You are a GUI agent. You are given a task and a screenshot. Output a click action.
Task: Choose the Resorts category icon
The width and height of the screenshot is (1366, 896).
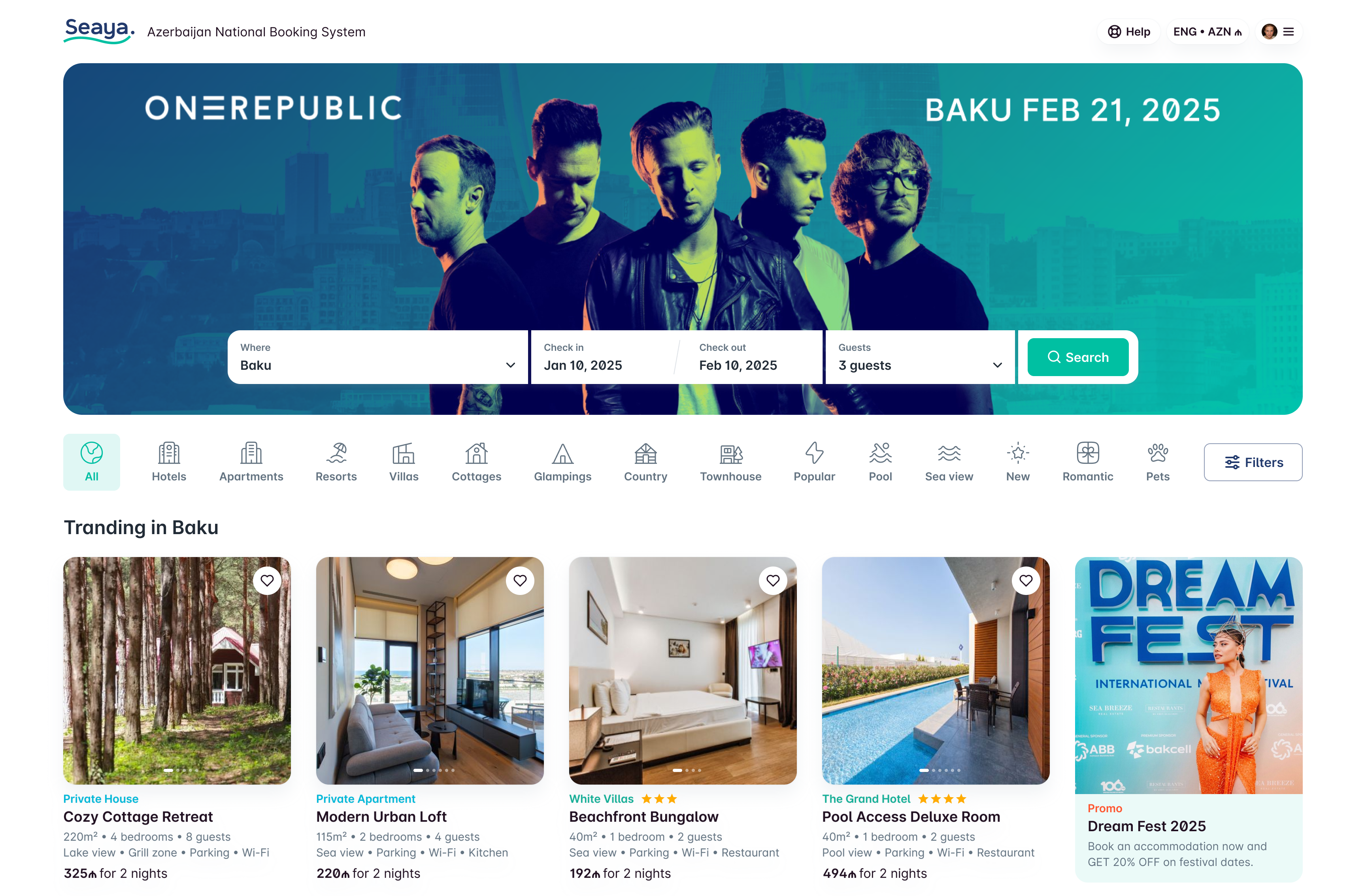[x=336, y=453]
